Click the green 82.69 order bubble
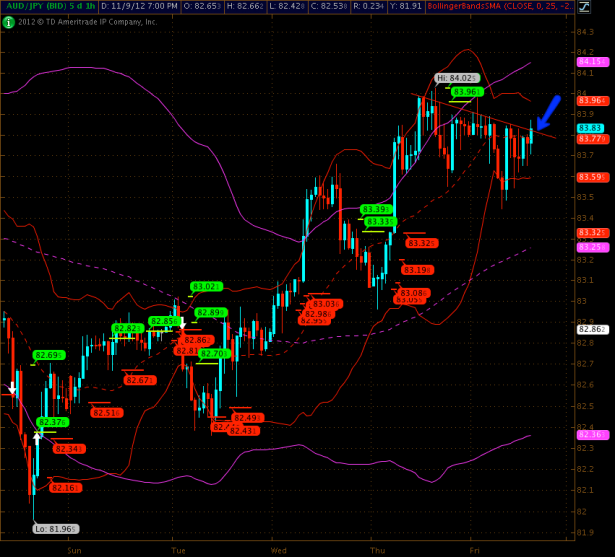615x557 pixels. 49,355
